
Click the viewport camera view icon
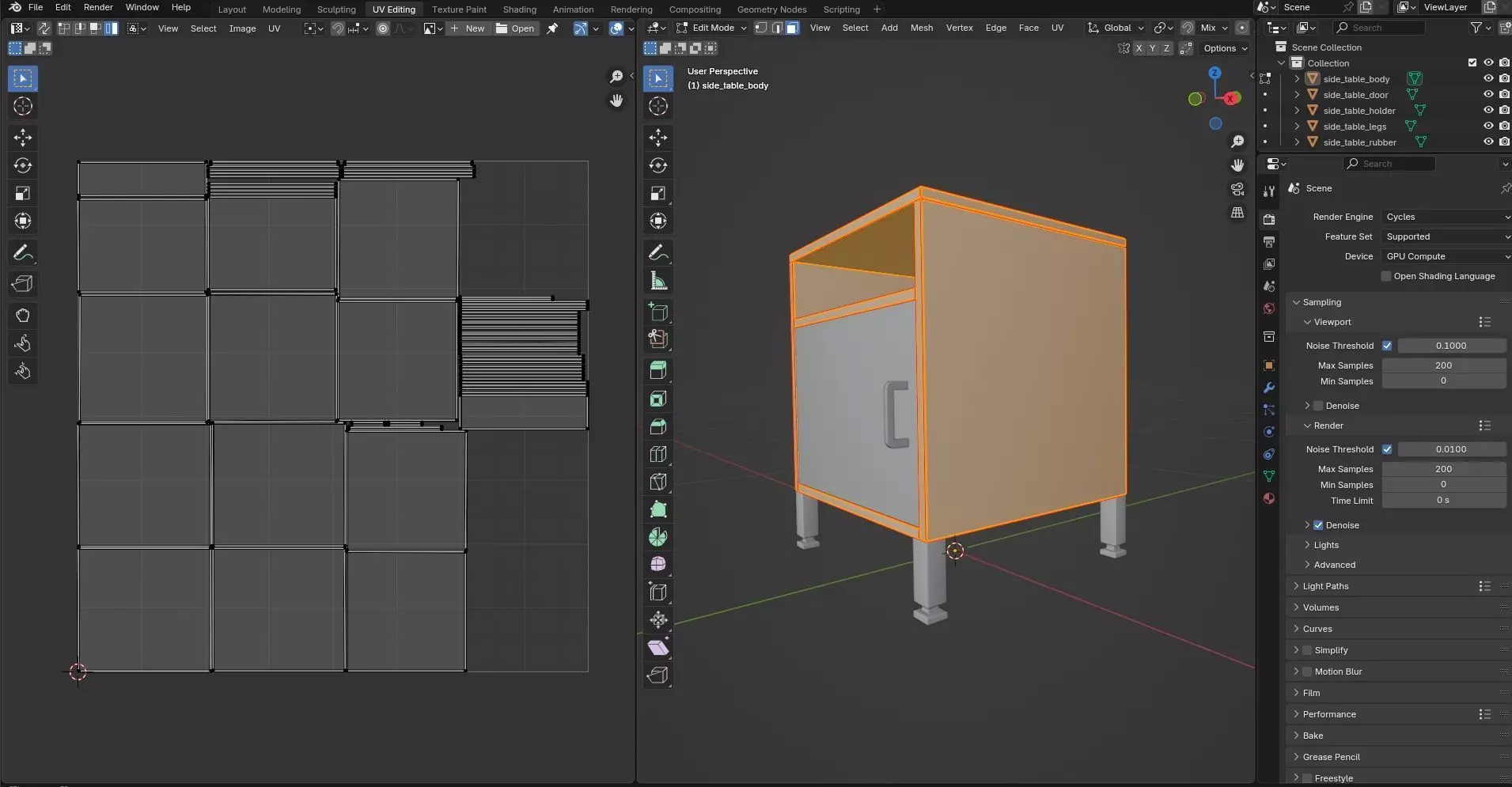click(1237, 189)
